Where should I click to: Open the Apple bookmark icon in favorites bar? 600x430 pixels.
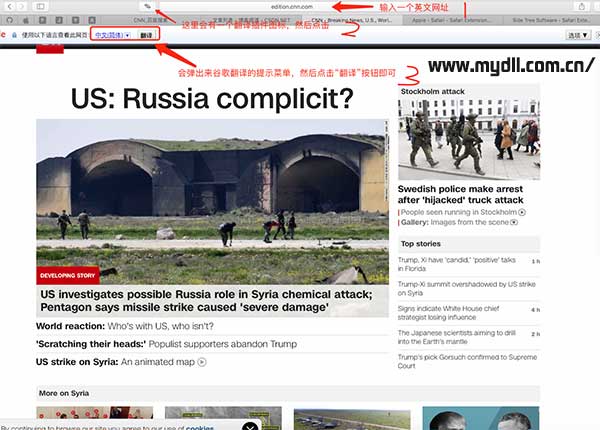point(26,20)
